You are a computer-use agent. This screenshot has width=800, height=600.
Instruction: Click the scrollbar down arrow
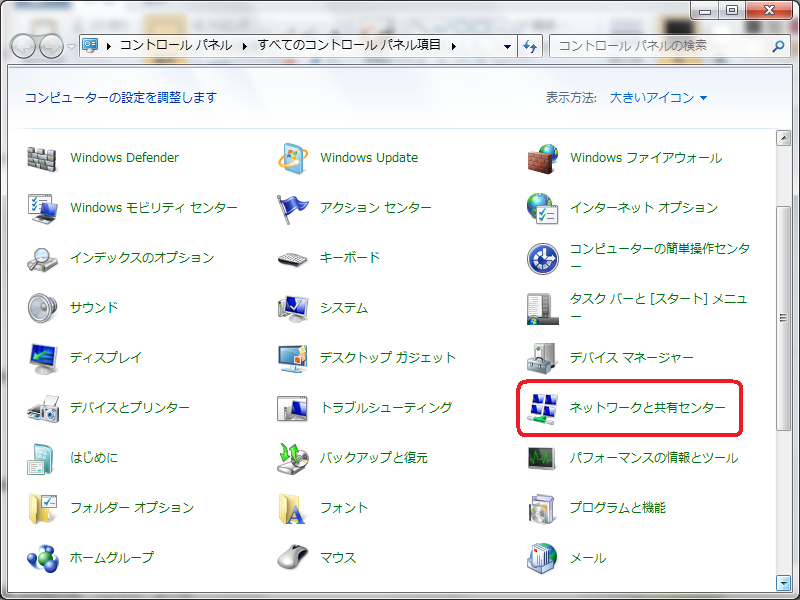point(783,582)
